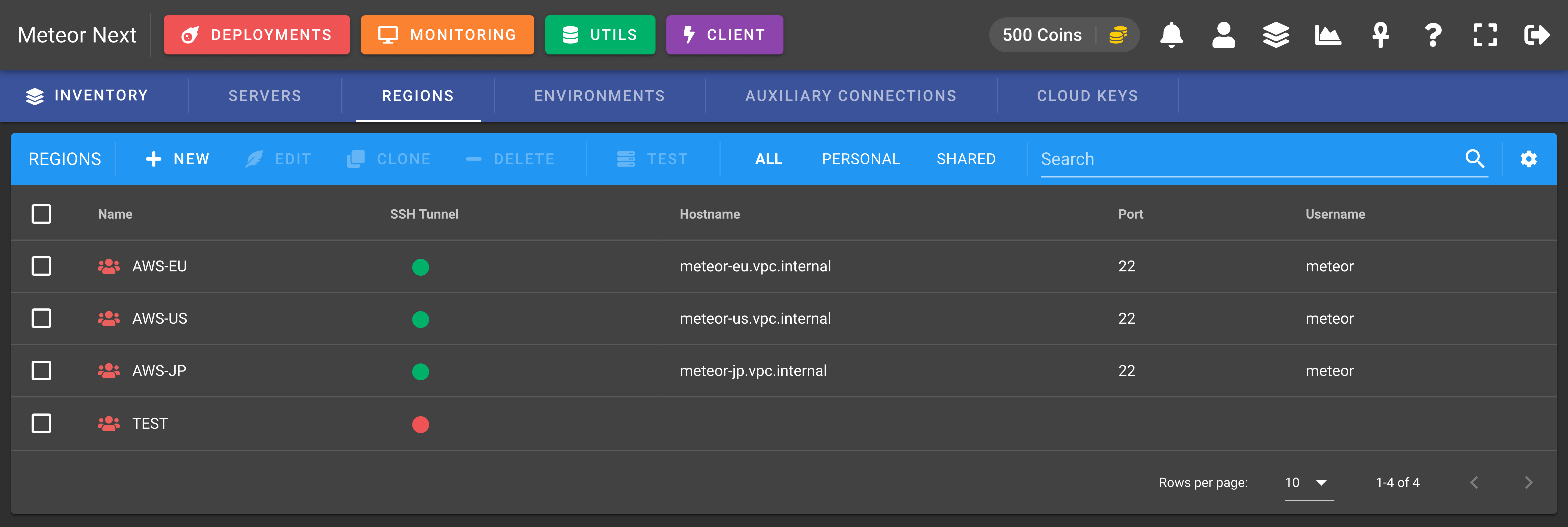The height and width of the screenshot is (527, 1568).
Task: Click the shared group icon beside AWS-EU
Action: click(x=109, y=266)
